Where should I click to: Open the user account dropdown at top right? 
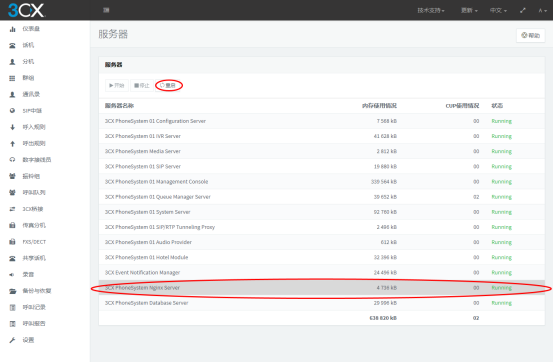(542, 11)
